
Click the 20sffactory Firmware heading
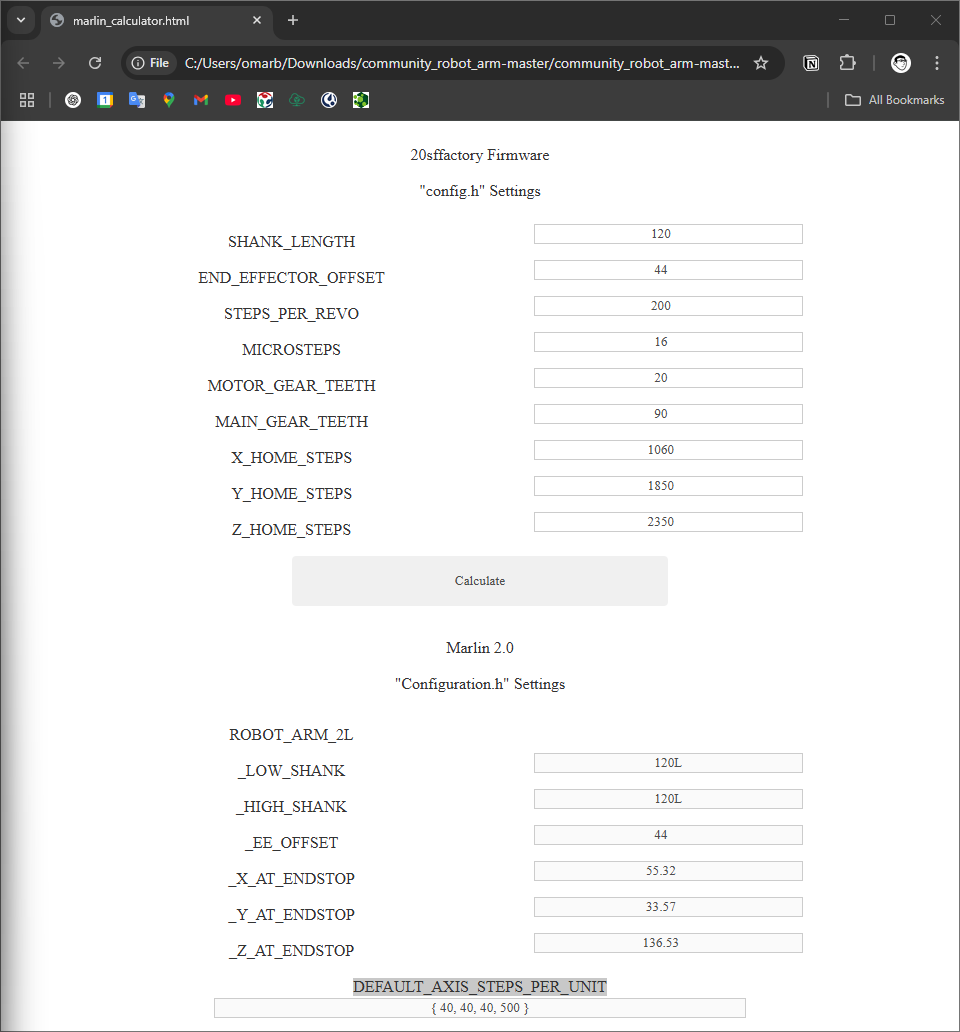480,155
